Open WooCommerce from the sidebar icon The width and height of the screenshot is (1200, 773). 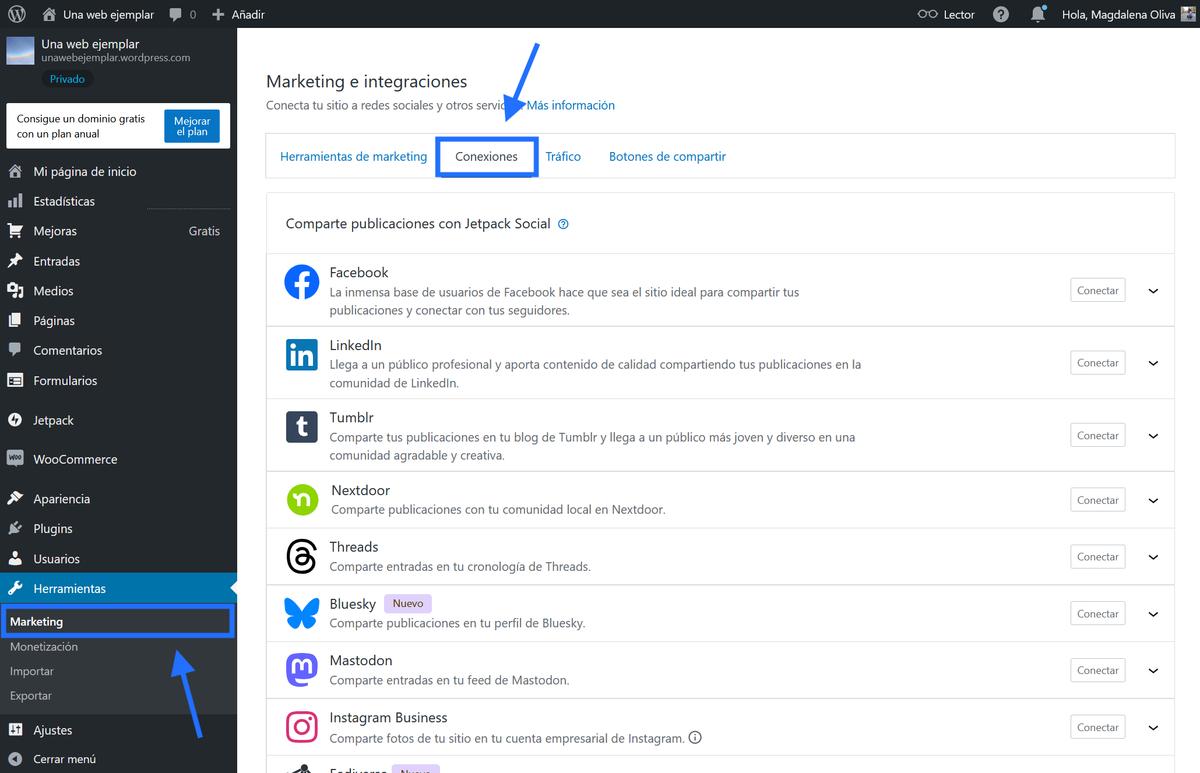coord(15,458)
